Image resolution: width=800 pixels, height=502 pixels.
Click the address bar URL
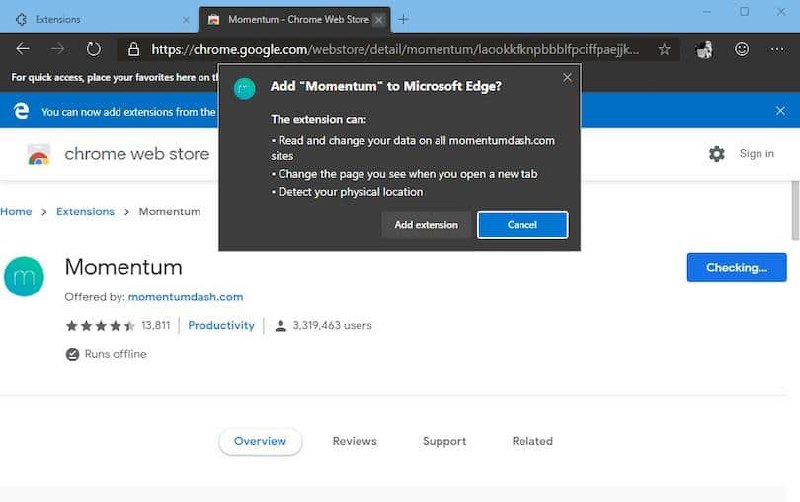point(395,49)
